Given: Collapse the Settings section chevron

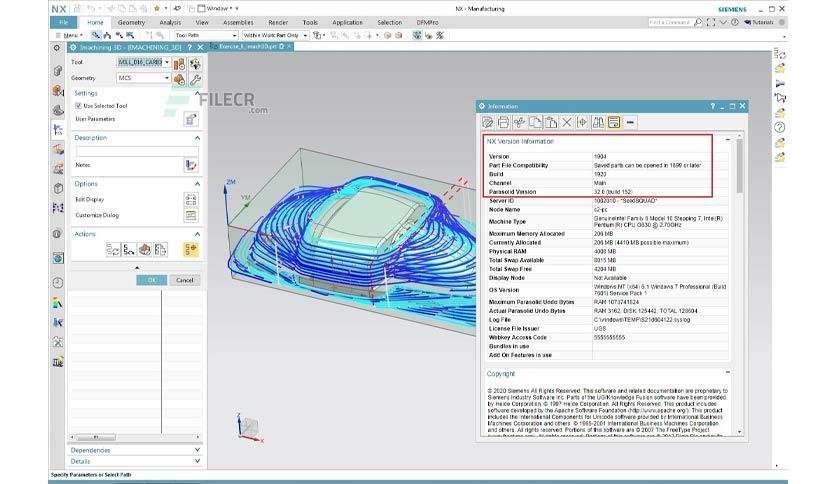Looking at the screenshot, I should [x=197, y=93].
